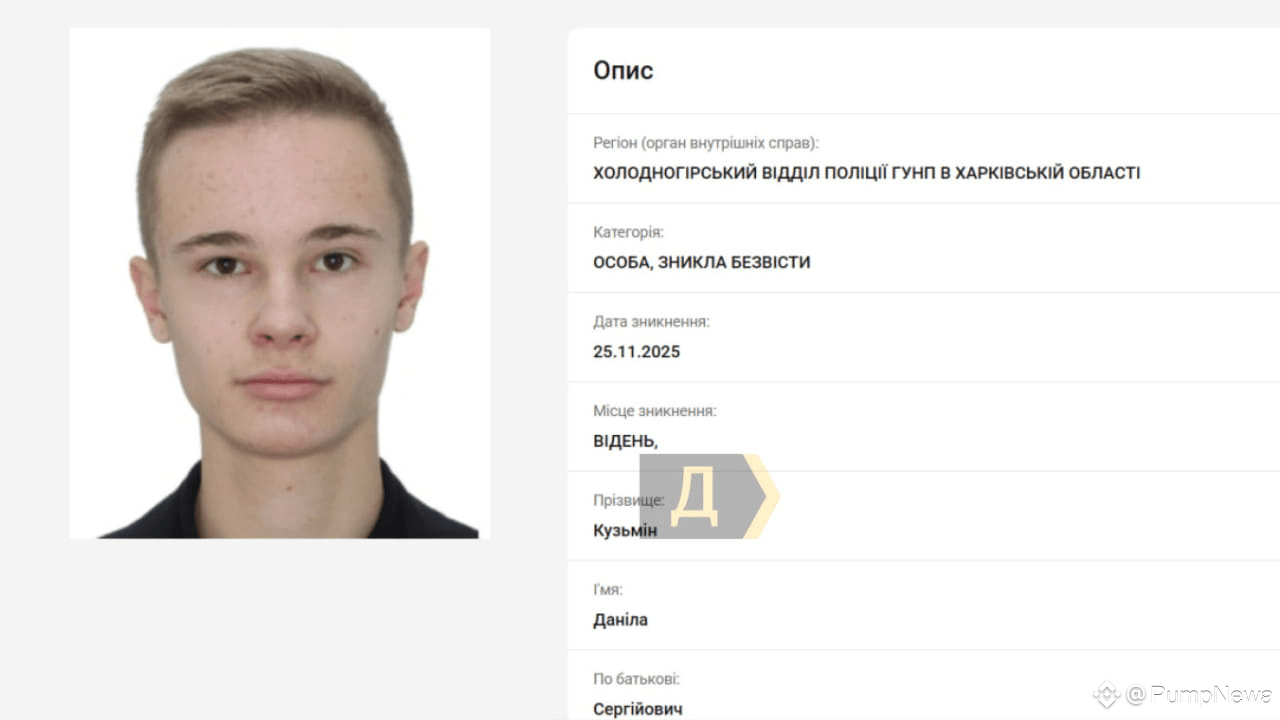
Task: Click the ВІДЕНЬ location value
Action: (625, 441)
